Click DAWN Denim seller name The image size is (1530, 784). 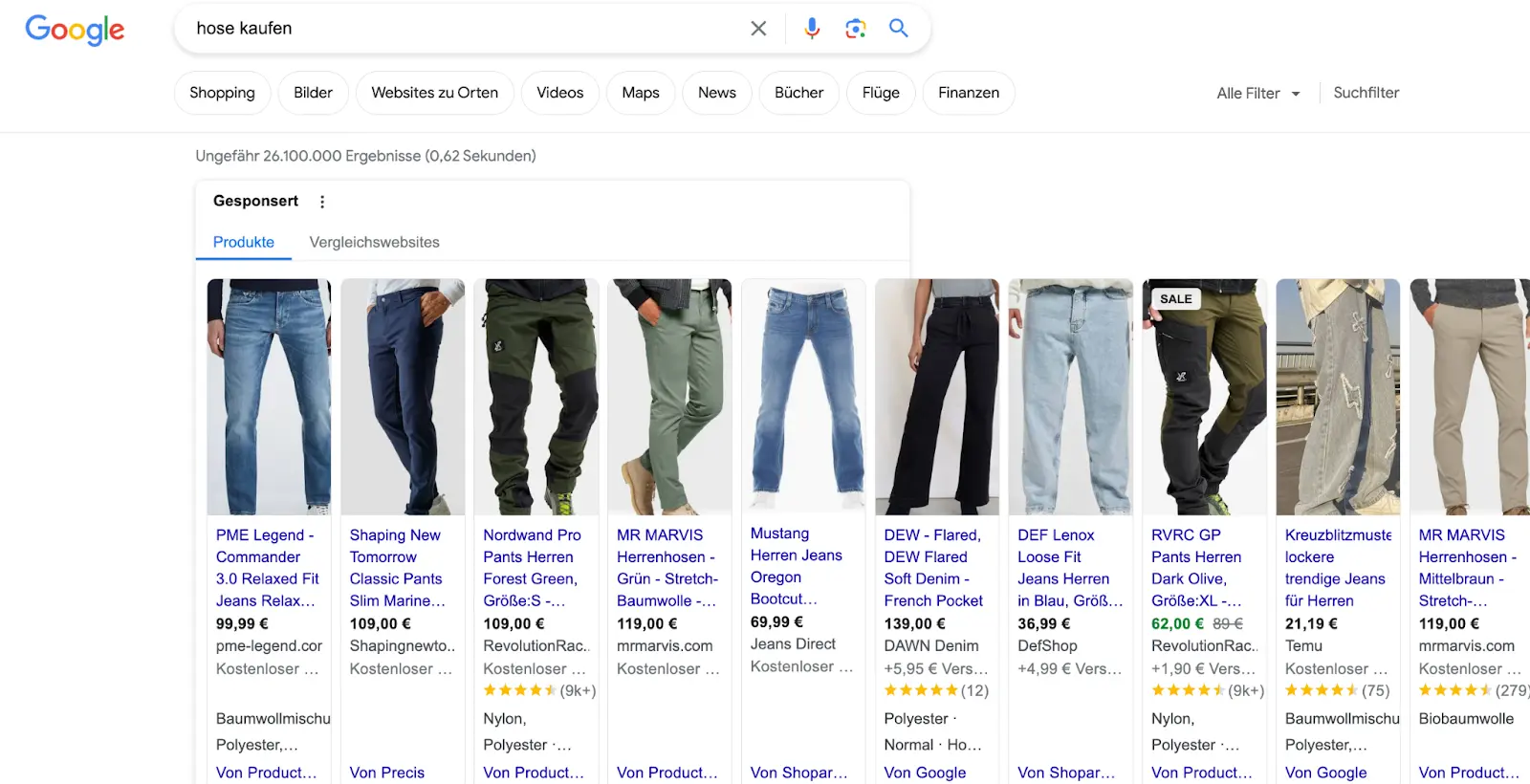tap(931, 646)
